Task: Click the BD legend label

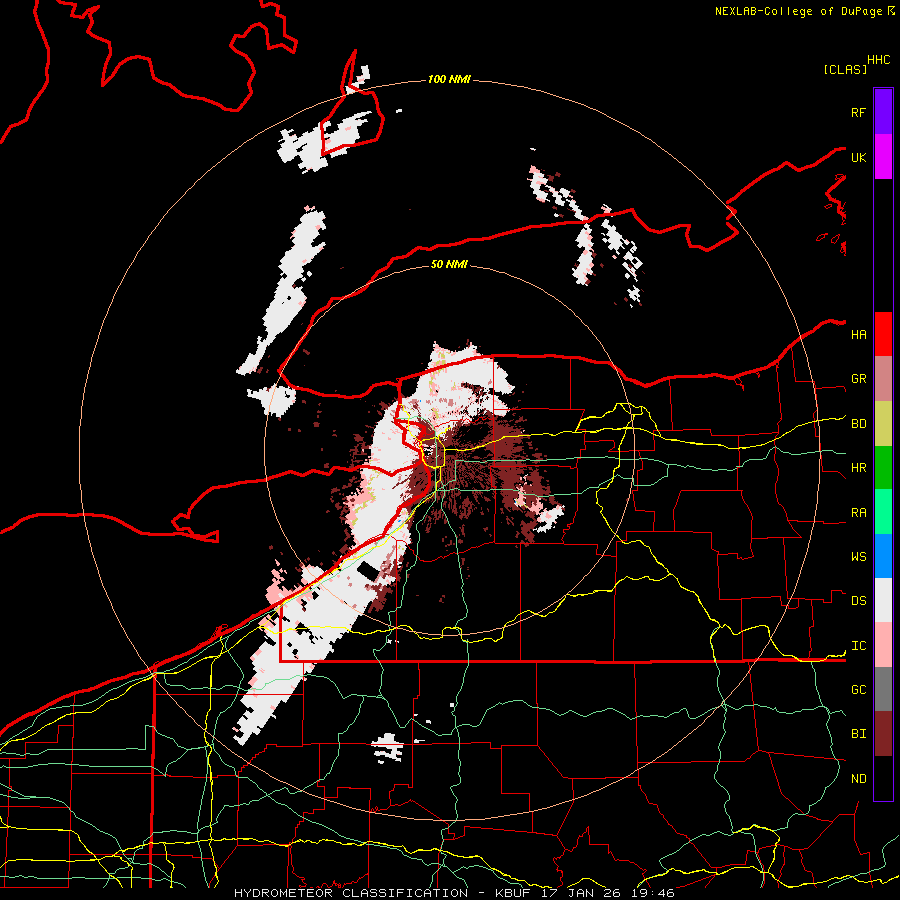Action: click(x=858, y=424)
